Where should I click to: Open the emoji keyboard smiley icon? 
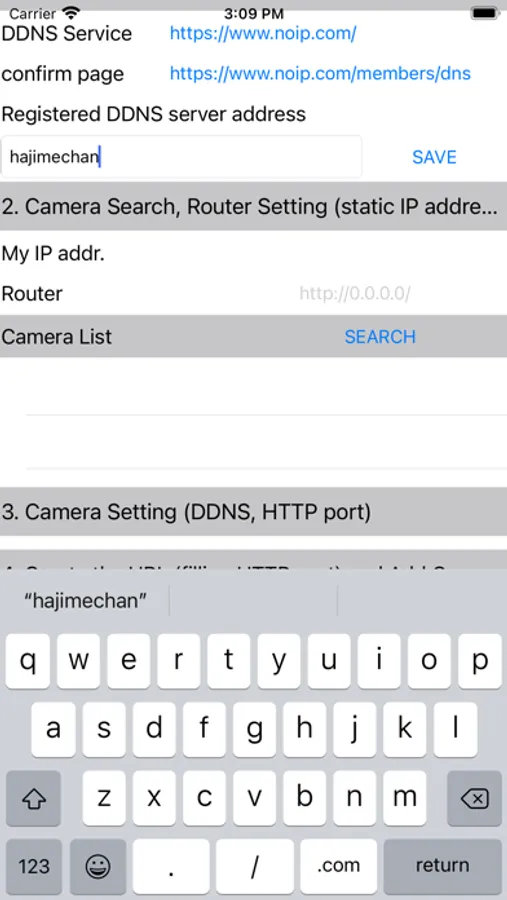98,866
